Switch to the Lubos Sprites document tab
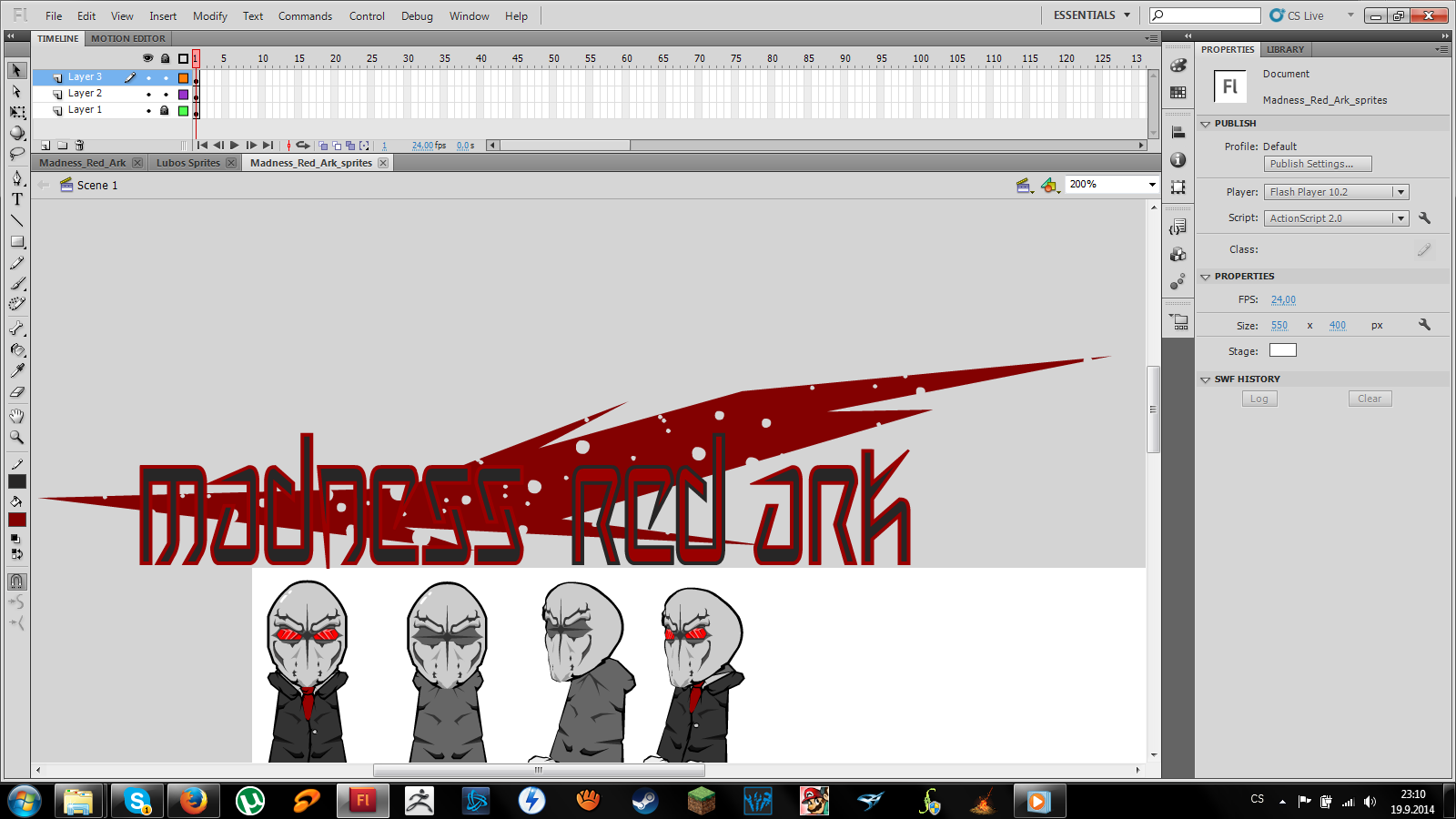Image resolution: width=1456 pixels, height=819 pixels. pos(188,163)
